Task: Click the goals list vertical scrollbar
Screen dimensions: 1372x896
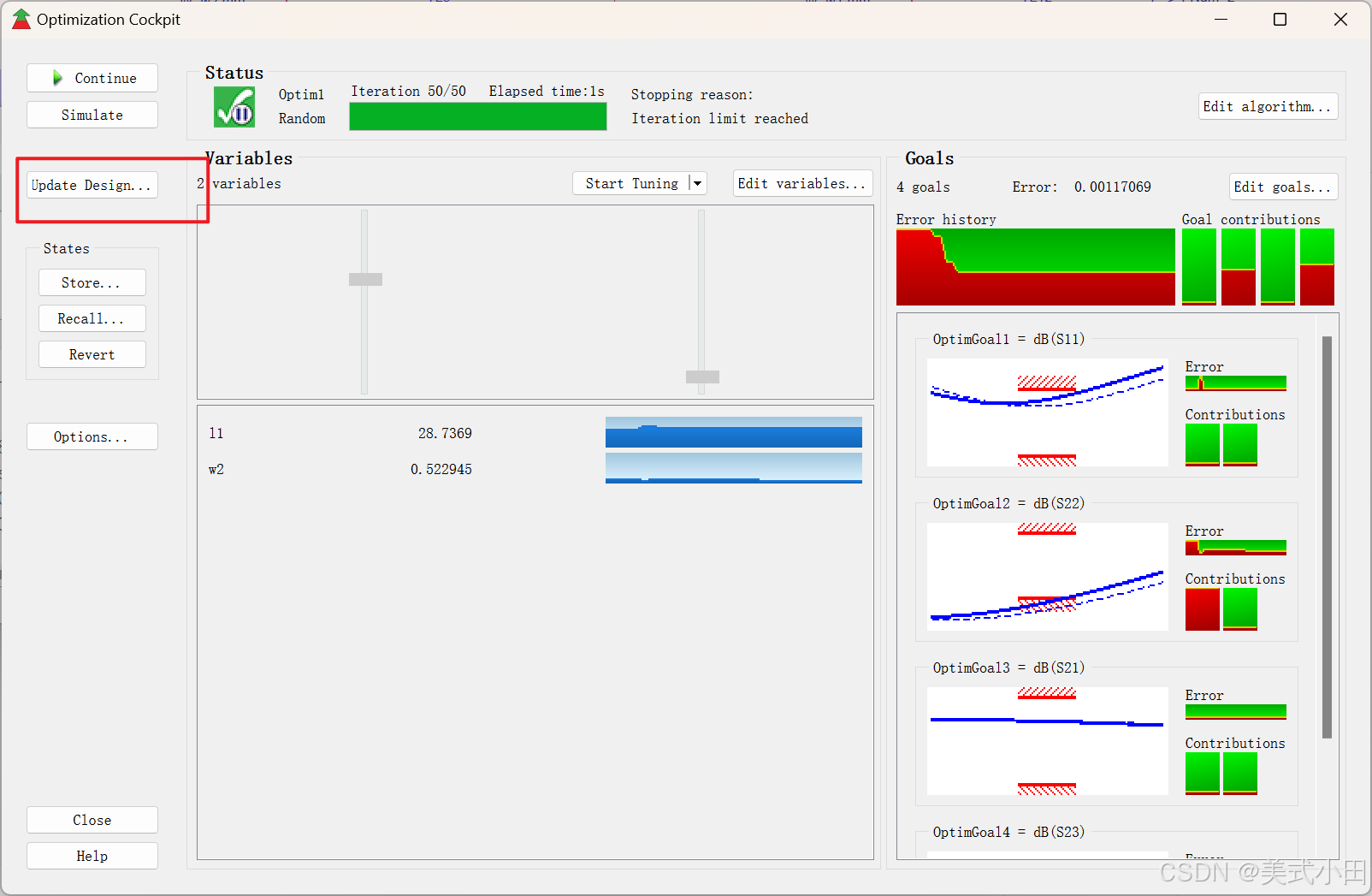Action: point(1327,537)
